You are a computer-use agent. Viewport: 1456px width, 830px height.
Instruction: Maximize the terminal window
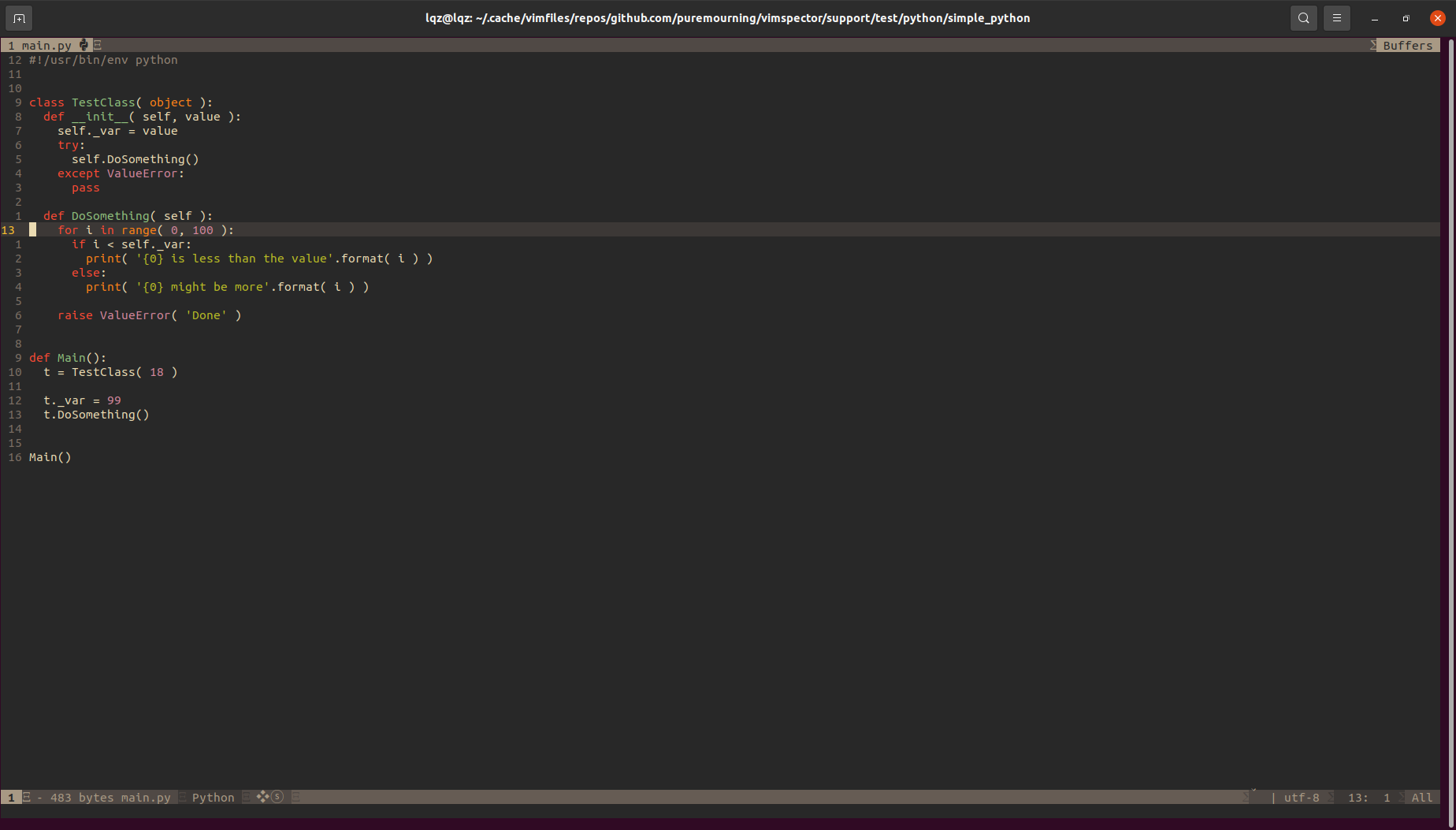point(1406,18)
